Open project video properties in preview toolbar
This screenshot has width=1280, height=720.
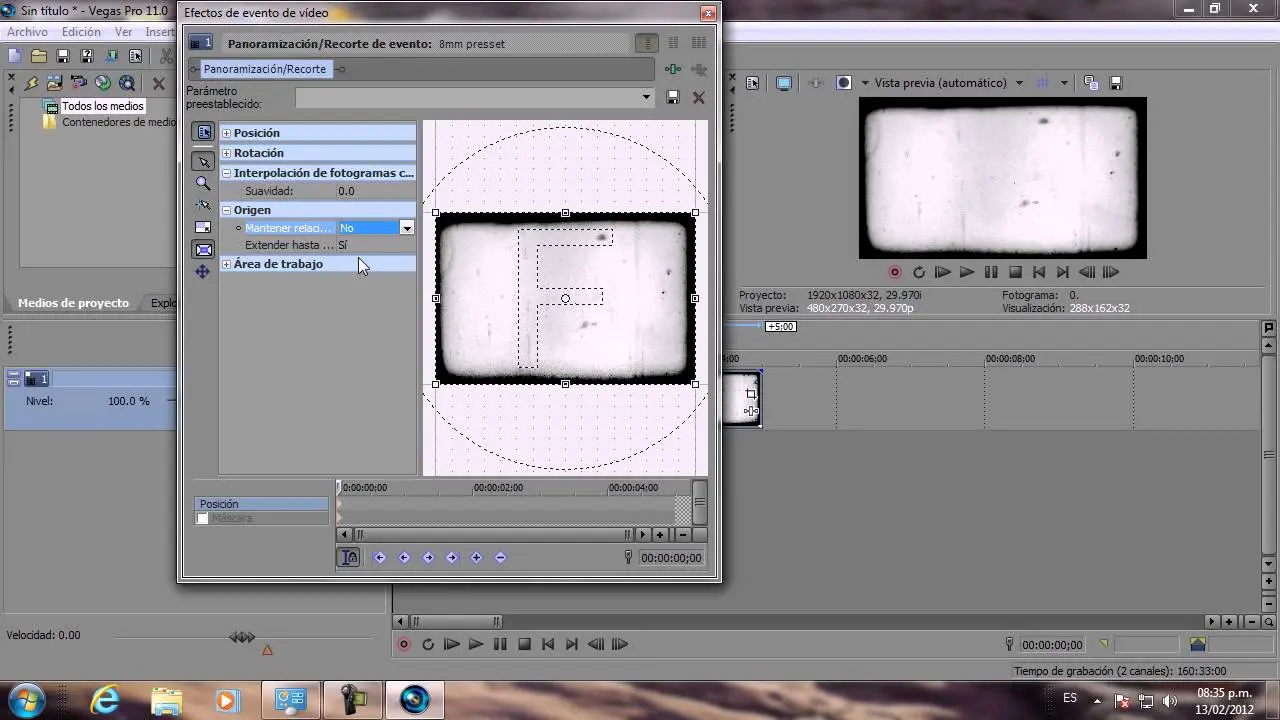click(x=753, y=83)
